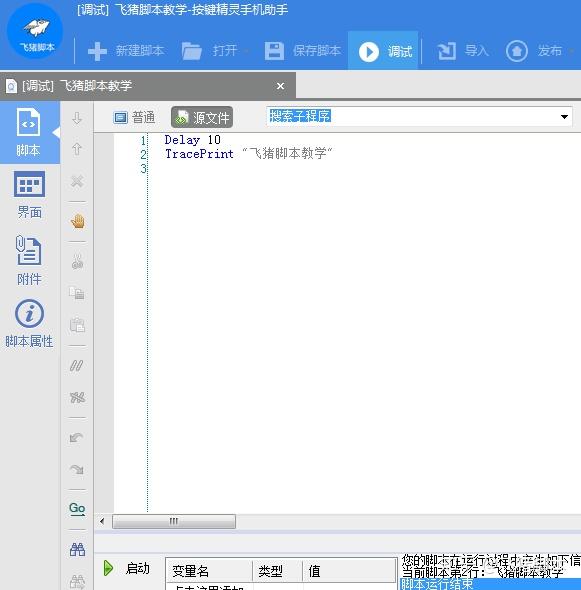Comment line with the // icon
Screen dimensions: 581x590
(77, 366)
